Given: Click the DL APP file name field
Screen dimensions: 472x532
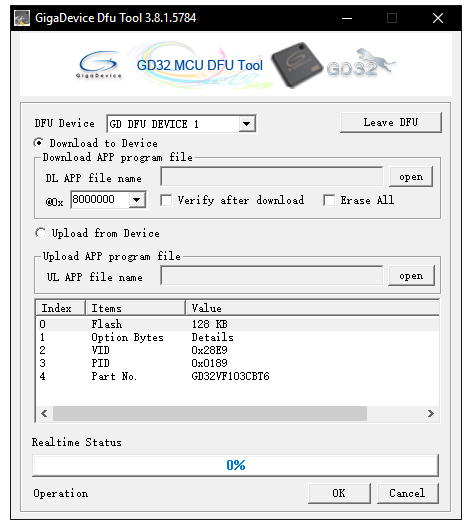Looking at the screenshot, I should point(272,176).
